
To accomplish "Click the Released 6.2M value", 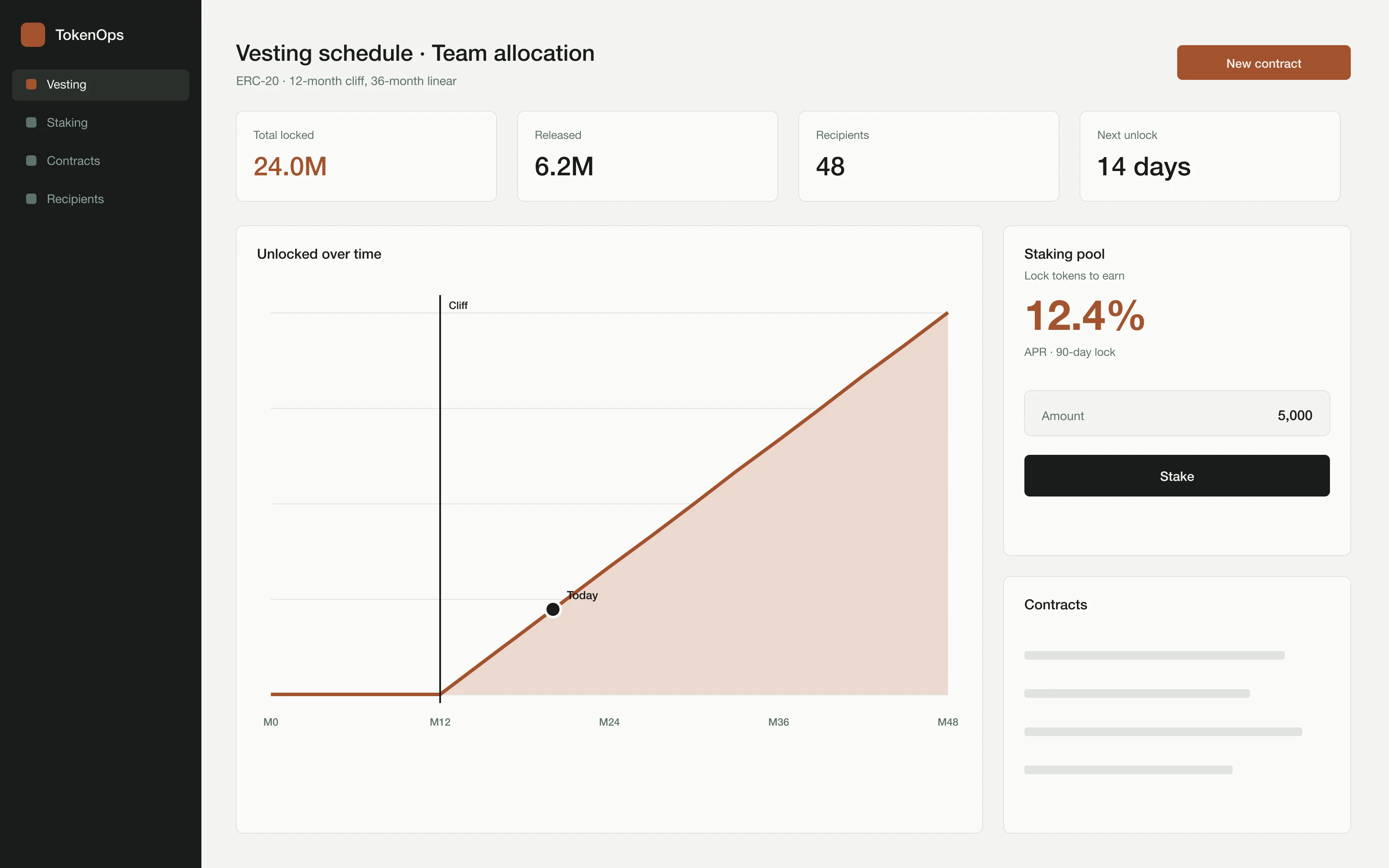I will (564, 167).
